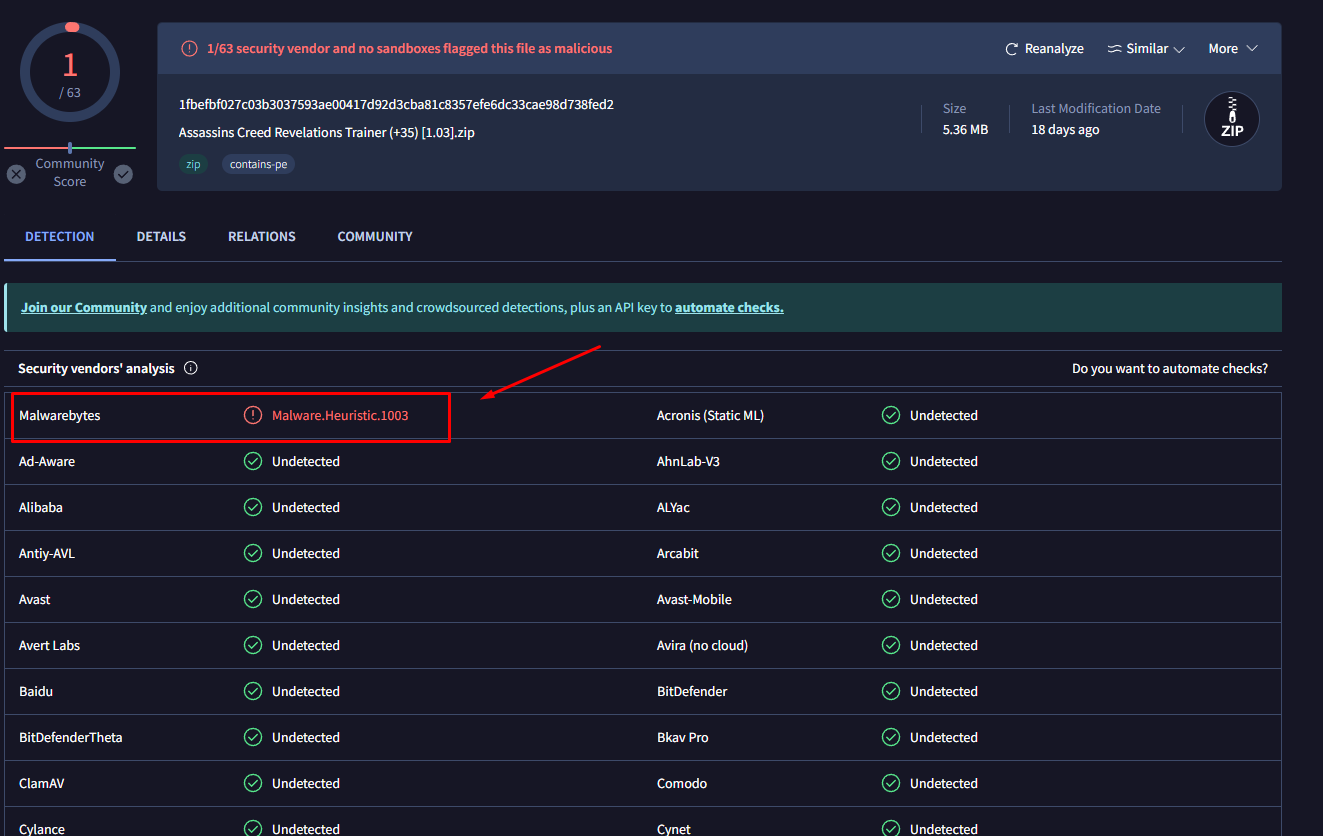Click the Ad-Aware undetected check icon
Image resolution: width=1323 pixels, height=836 pixels.
tap(253, 461)
